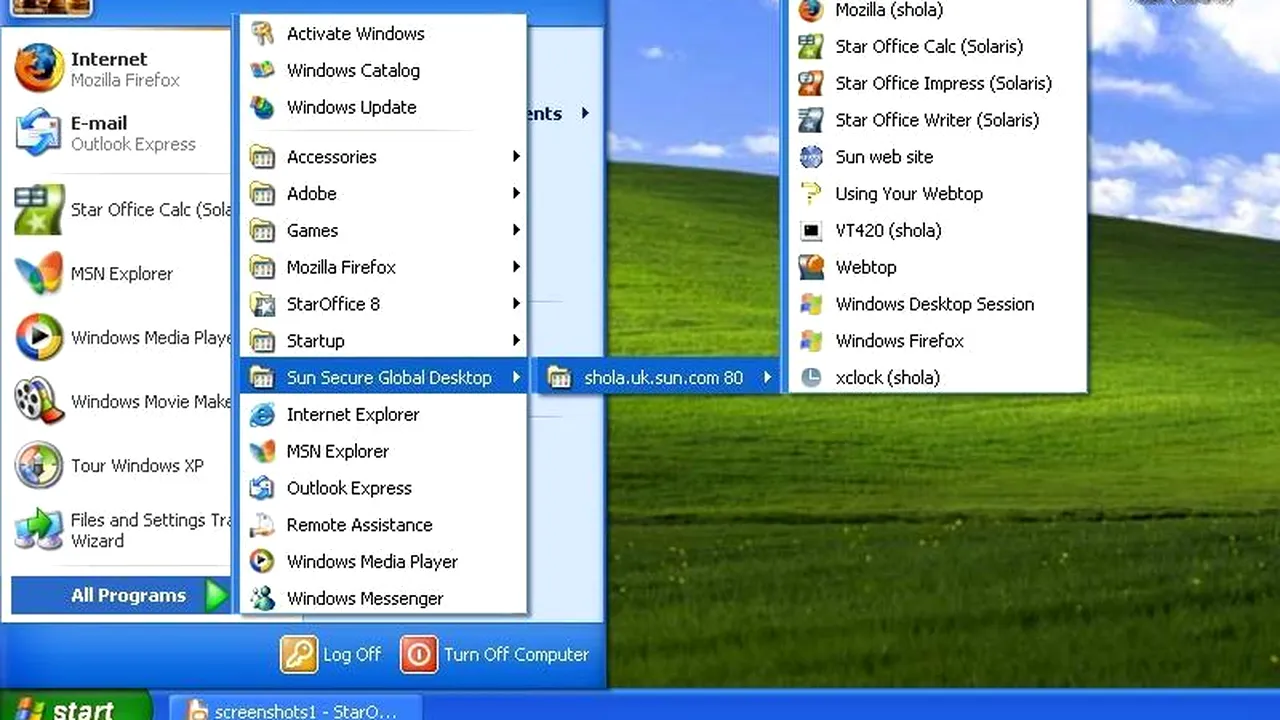
Task: Launch Windows Media Player from the All Programs list
Action: [x=383, y=562]
